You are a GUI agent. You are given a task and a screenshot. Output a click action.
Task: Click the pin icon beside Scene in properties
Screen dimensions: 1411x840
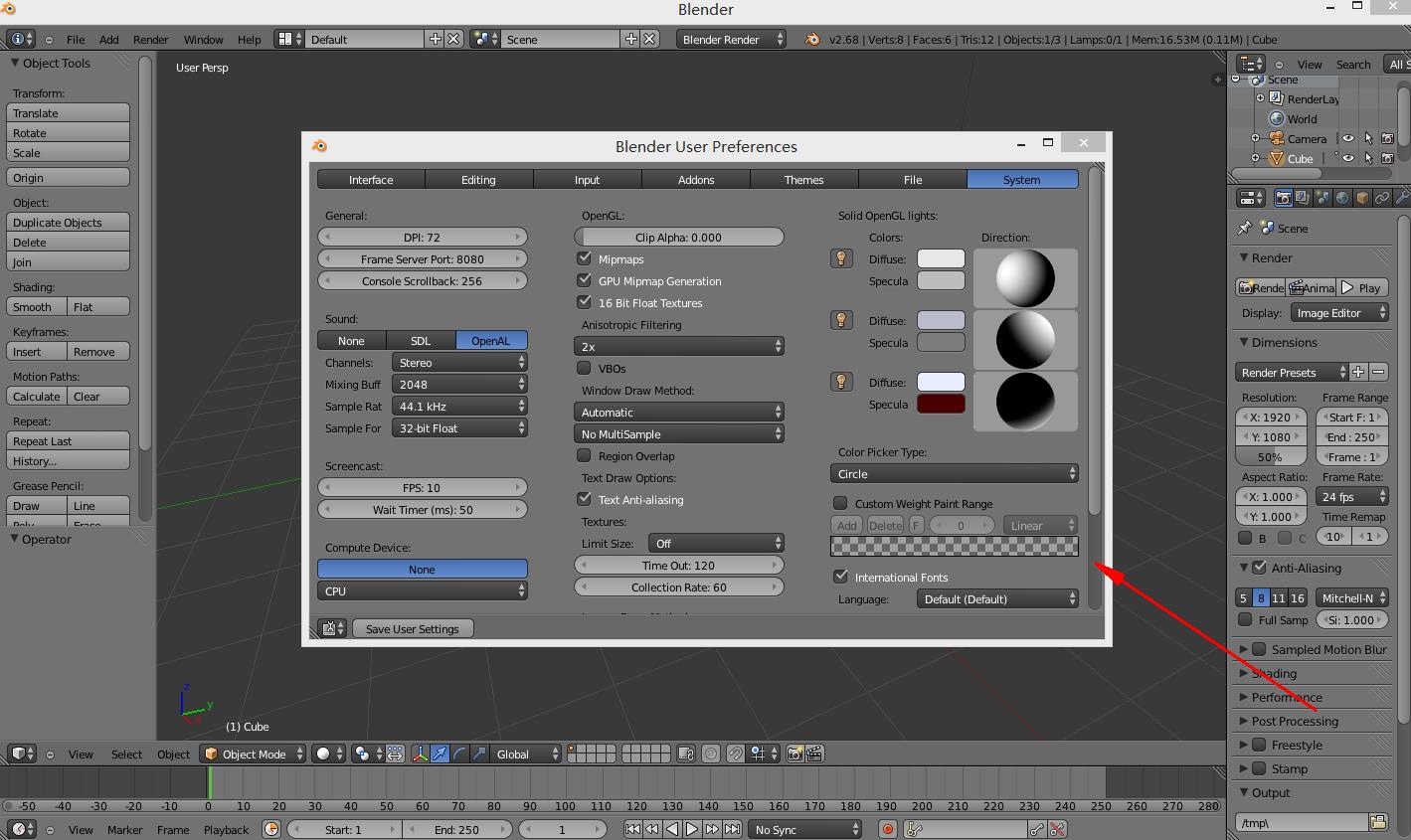pyautogui.click(x=1245, y=228)
